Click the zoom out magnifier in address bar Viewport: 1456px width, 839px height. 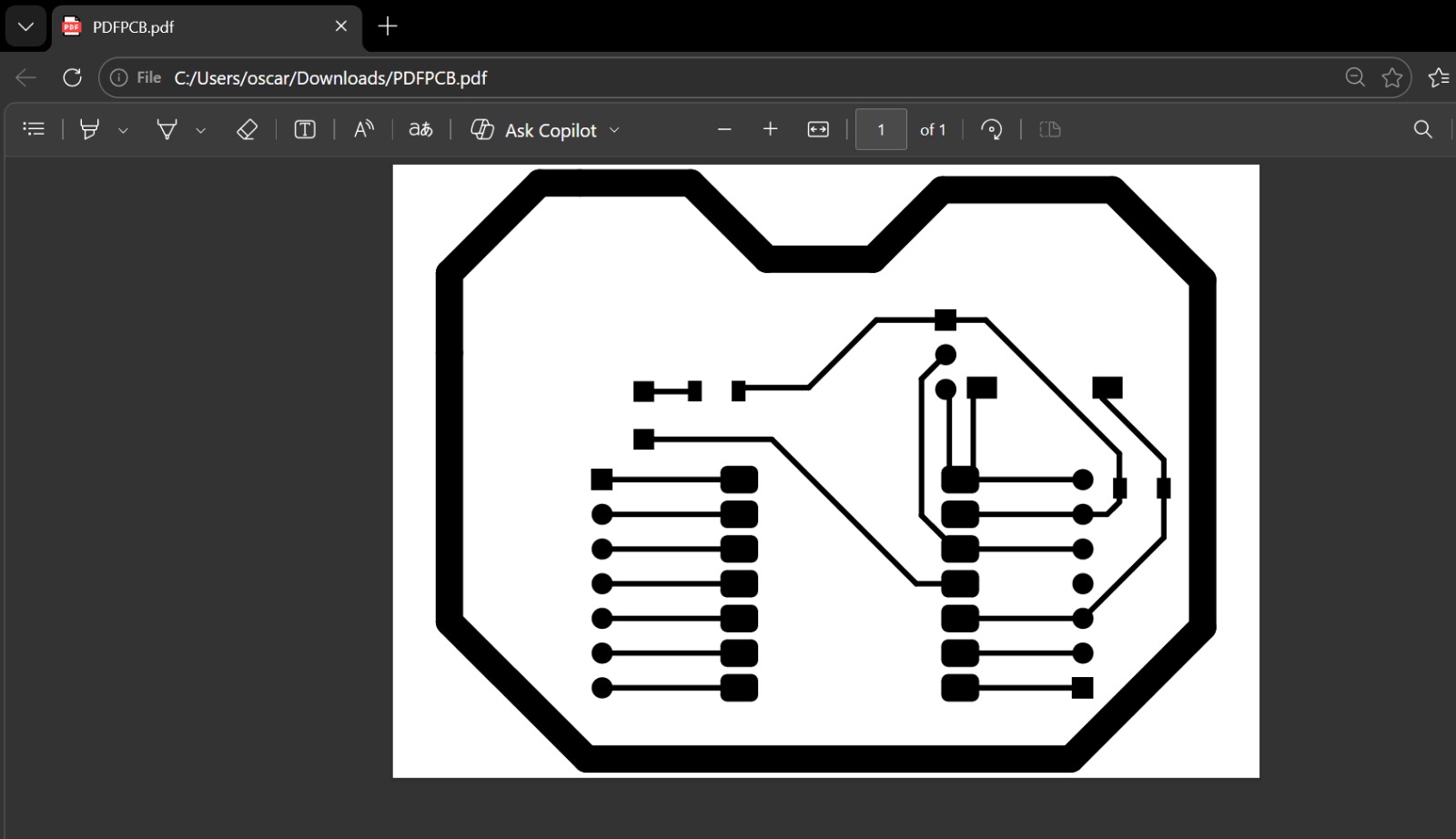pyautogui.click(x=1355, y=77)
